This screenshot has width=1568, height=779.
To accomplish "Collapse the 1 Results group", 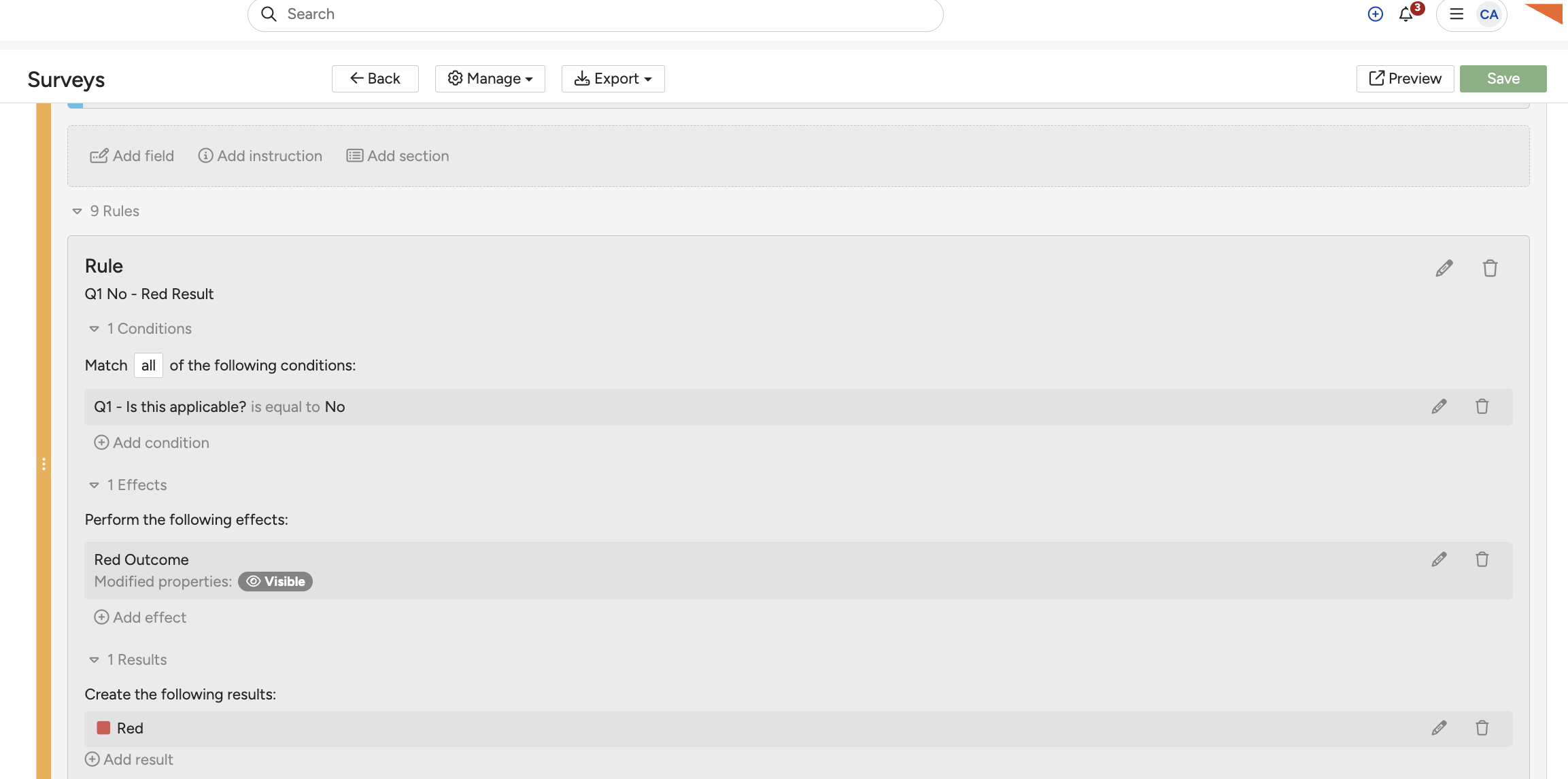I will (94, 660).
